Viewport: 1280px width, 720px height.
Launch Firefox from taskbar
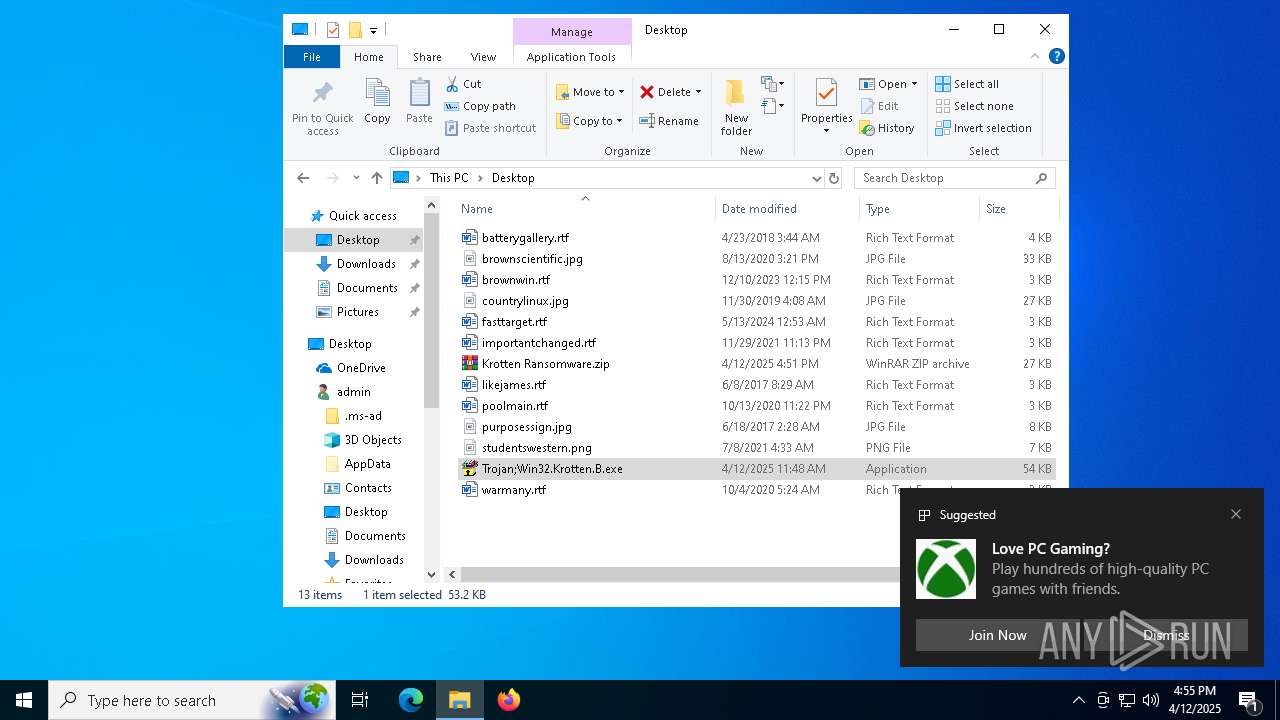(509, 700)
